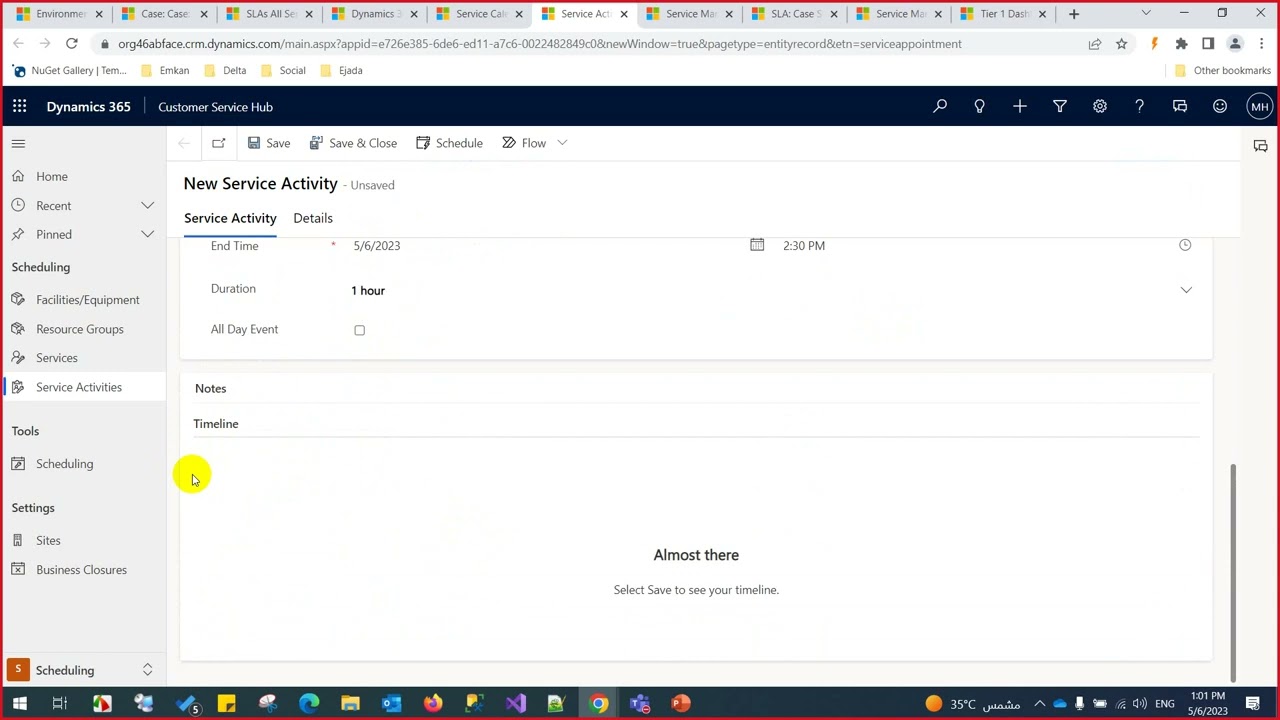Viewport: 1280px width, 720px height.
Task: Open Microsoft Teams from the taskbar
Action: tap(640, 703)
